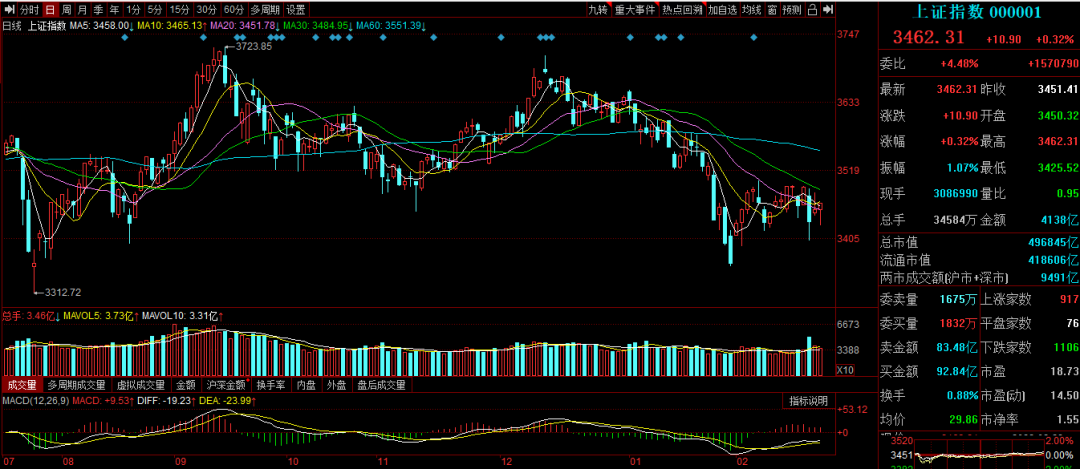Click the collapse arrow icon left of 分时
This screenshot has height=469, width=1080.
(x=8, y=10)
